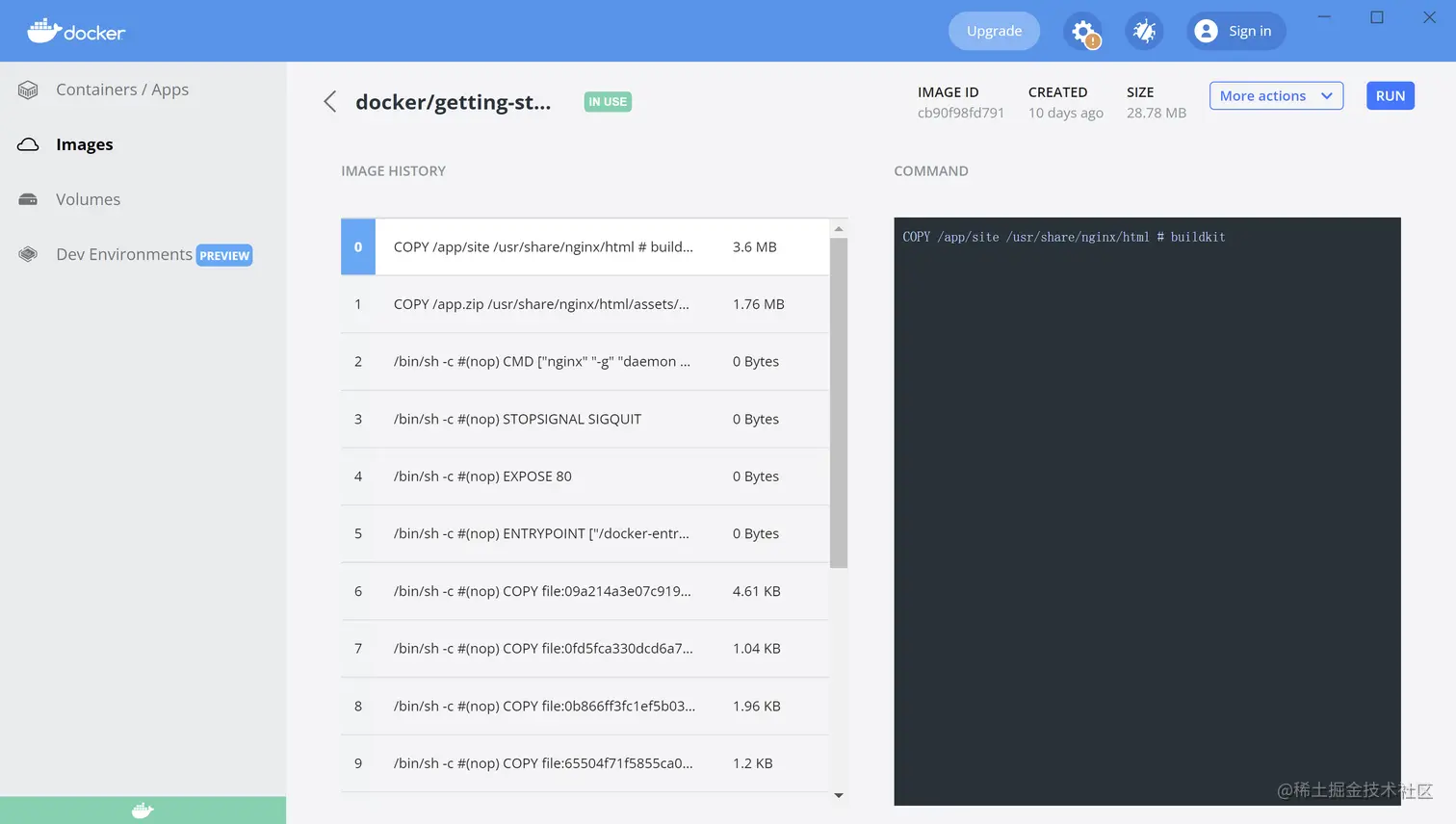Select history row EXPOSE 80
This screenshot has width=1456, height=824.
click(x=585, y=476)
